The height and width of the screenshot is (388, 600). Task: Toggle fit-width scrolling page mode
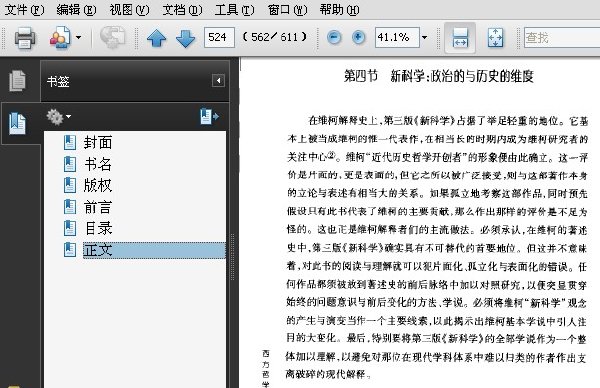click(x=460, y=37)
